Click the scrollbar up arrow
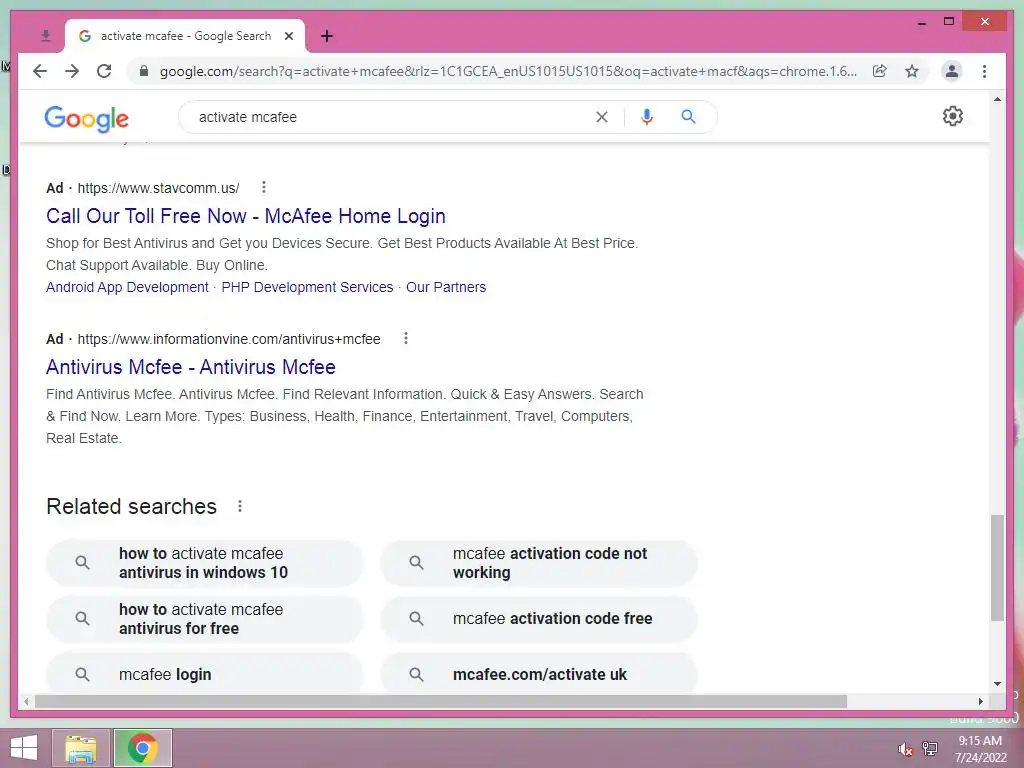 (x=997, y=99)
